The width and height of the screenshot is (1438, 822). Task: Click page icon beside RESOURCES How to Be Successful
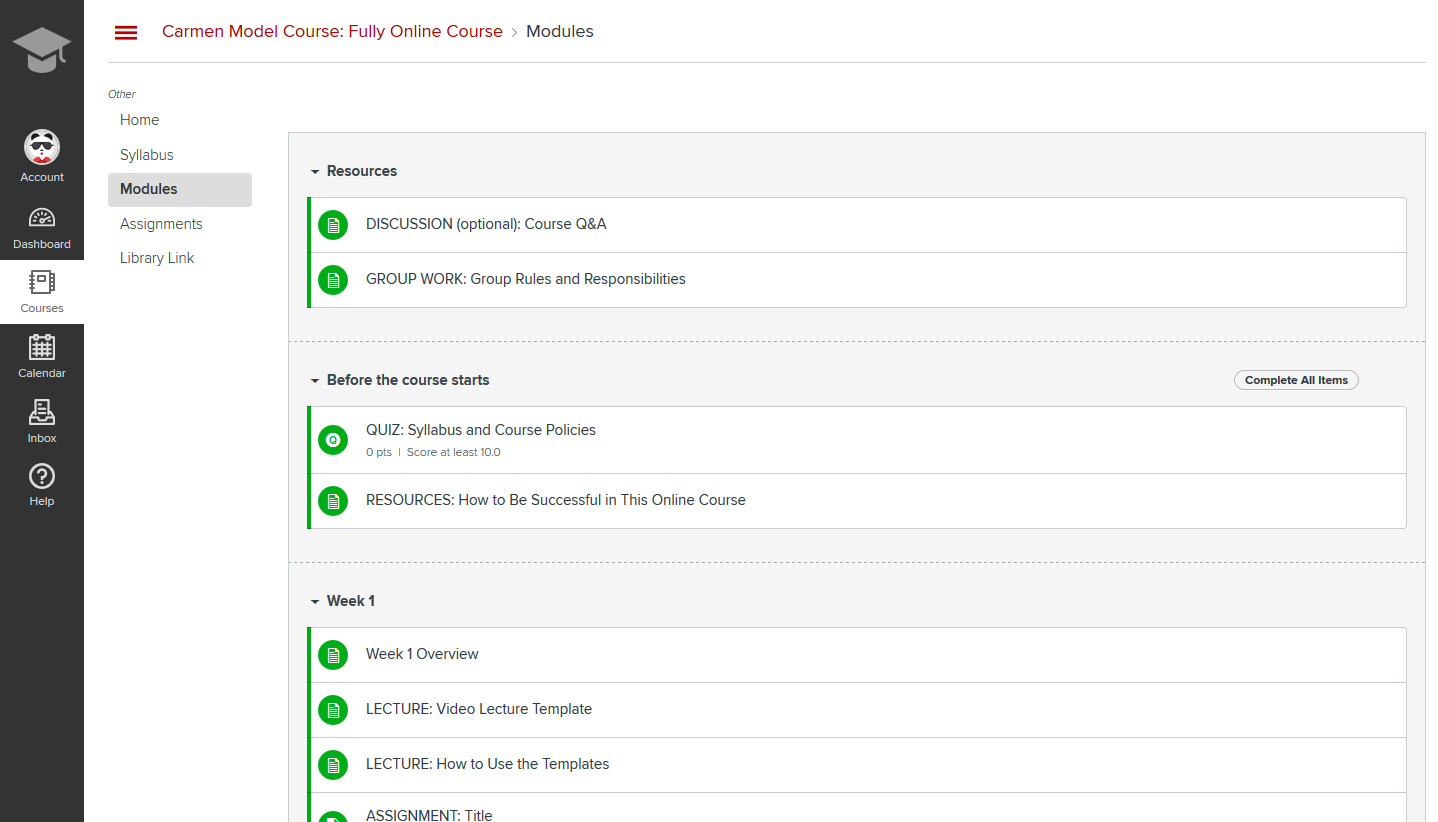[333, 501]
